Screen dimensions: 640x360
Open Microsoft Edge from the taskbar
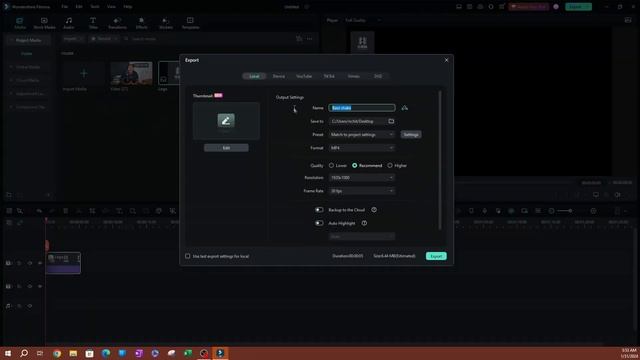point(106,353)
